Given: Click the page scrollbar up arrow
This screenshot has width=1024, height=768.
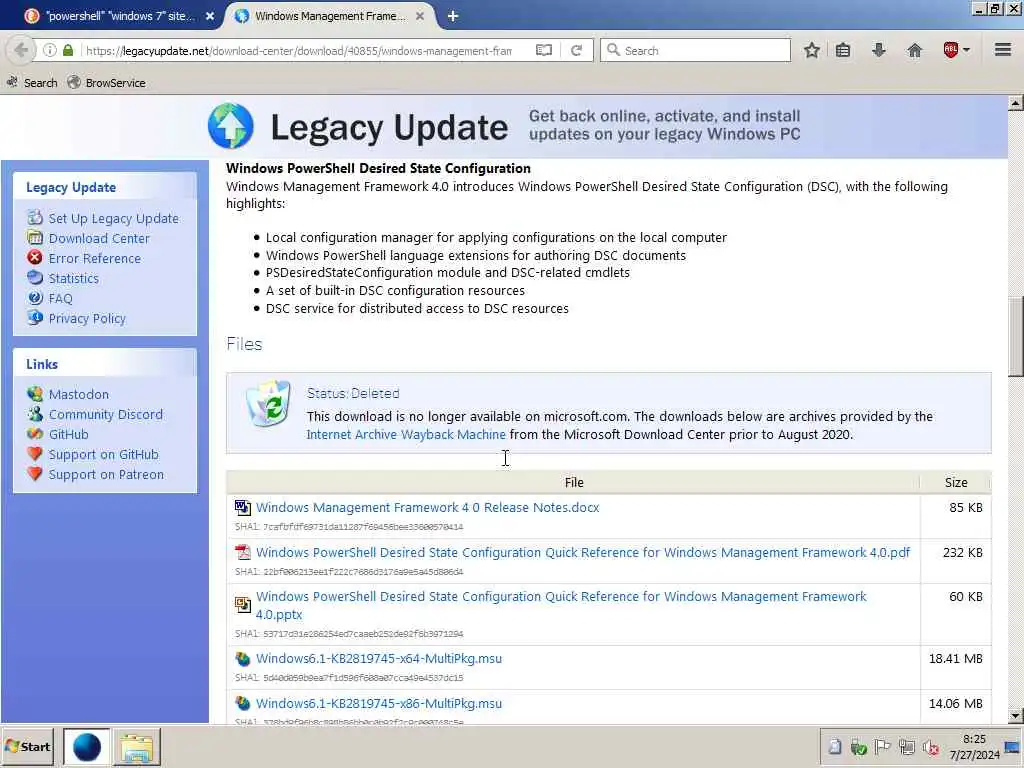Looking at the screenshot, I should coord(1015,103).
